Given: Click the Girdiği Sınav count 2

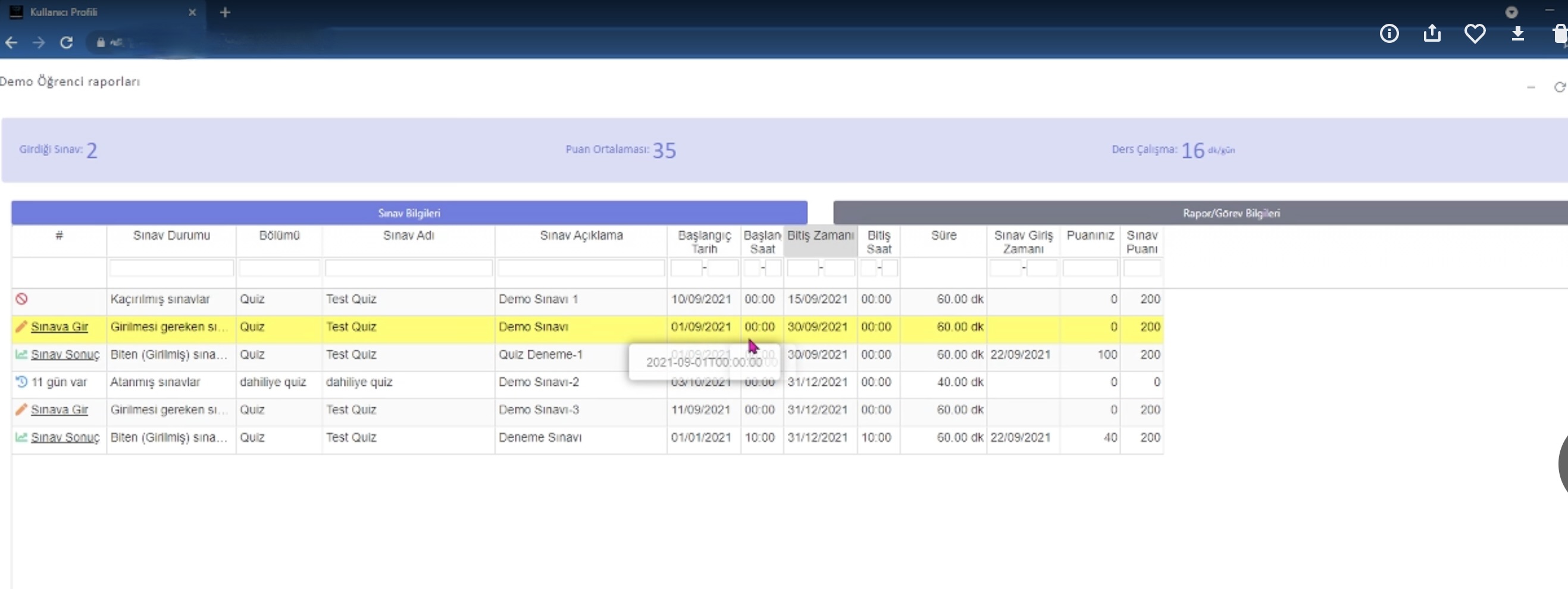Looking at the screenshot, I should [92, 151].
